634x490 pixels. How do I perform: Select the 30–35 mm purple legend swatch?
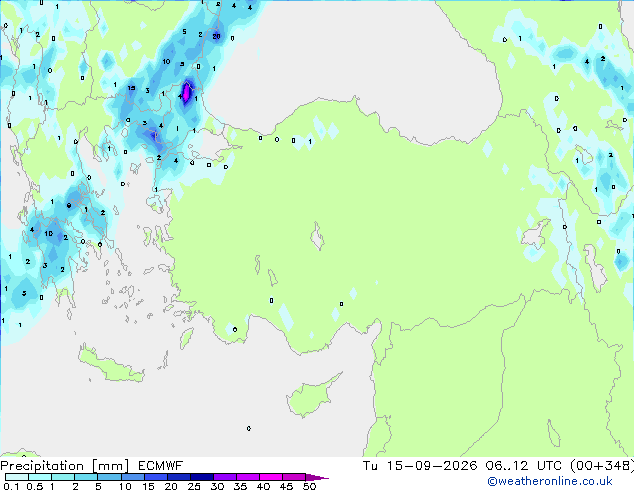pyautogui.click(x=225, y=477)
